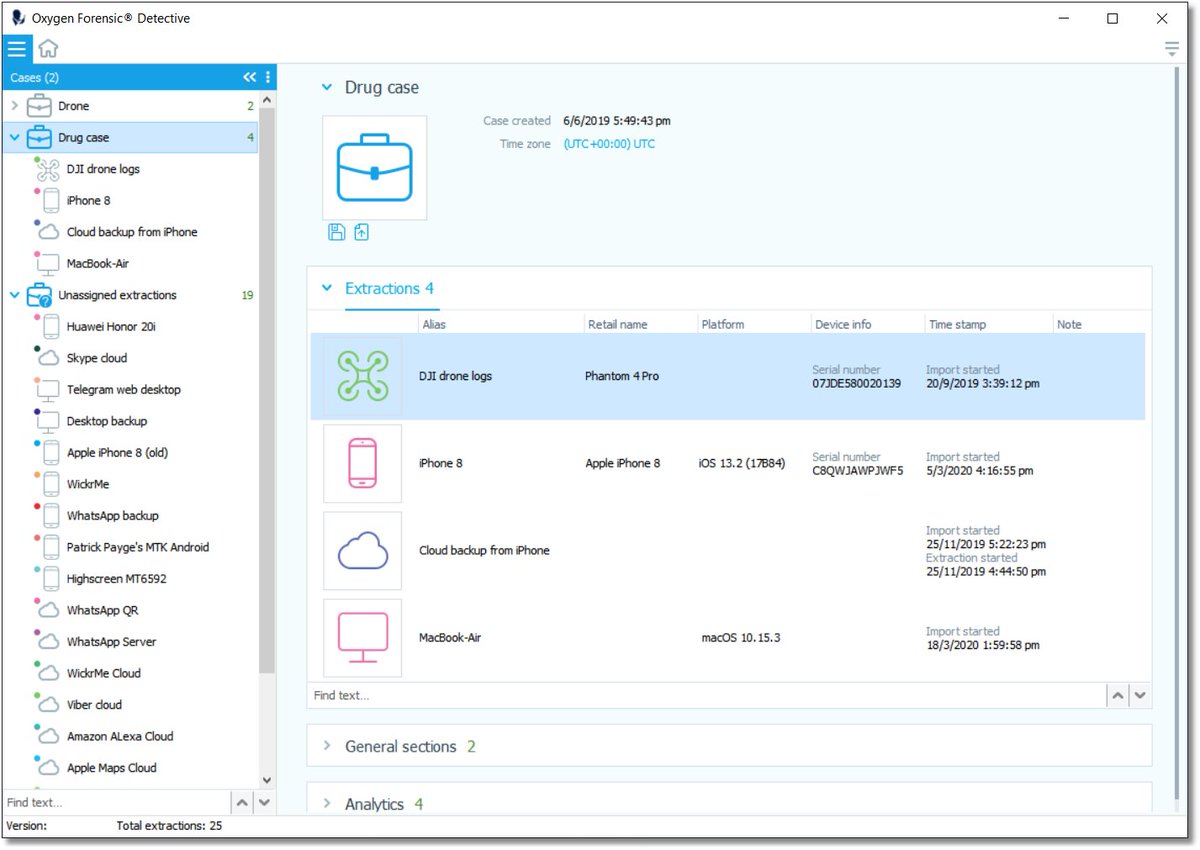Select WickrMe Cloud in tree
Viewport: 1200px width, 850px height.
coord(104,674)
